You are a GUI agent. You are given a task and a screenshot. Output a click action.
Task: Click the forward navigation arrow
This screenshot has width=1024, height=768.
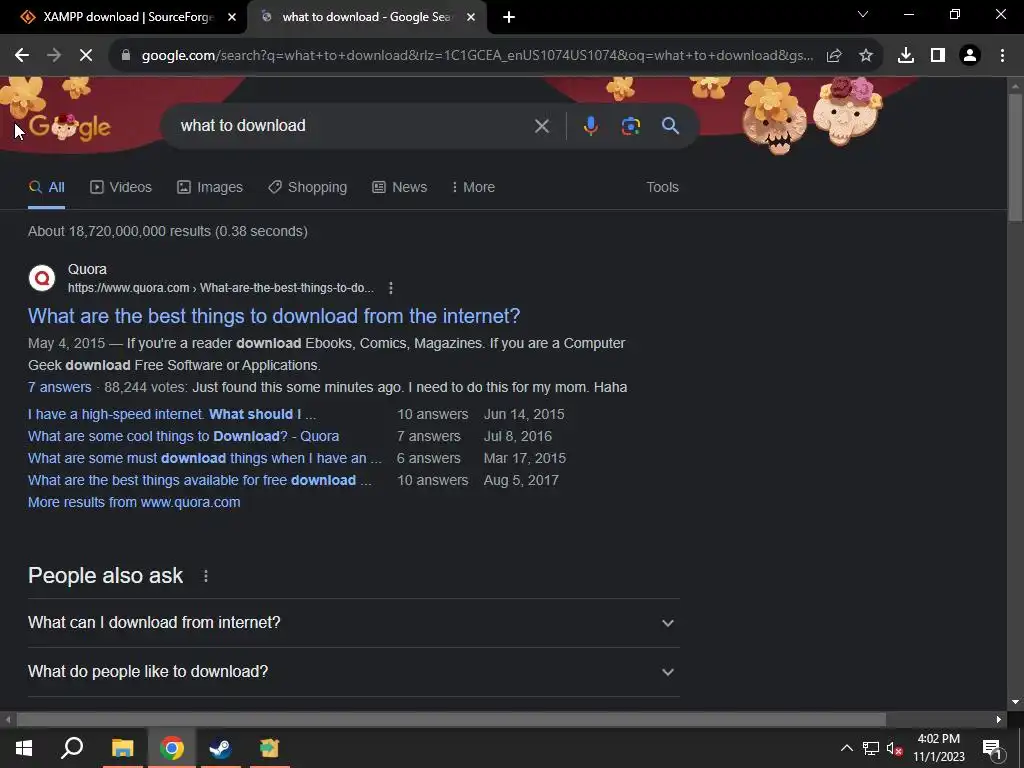(54, 56)
